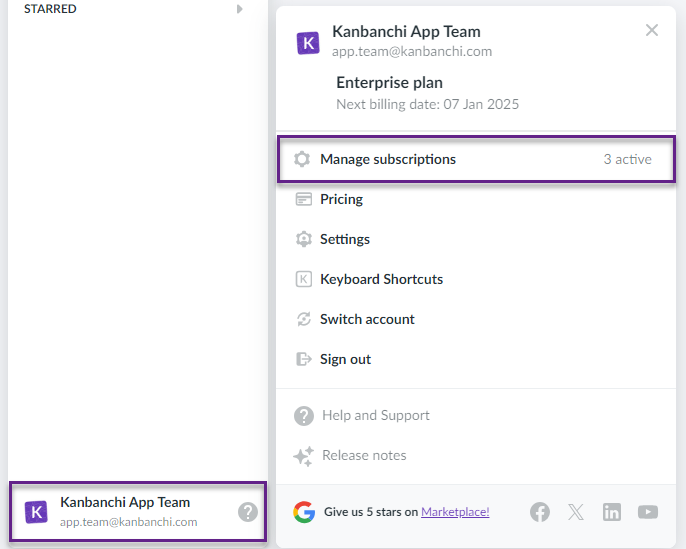Viewport: 686px width, 549px height.
Task: Click the Help and Support question icon
Action: click(x=304, y=416)
